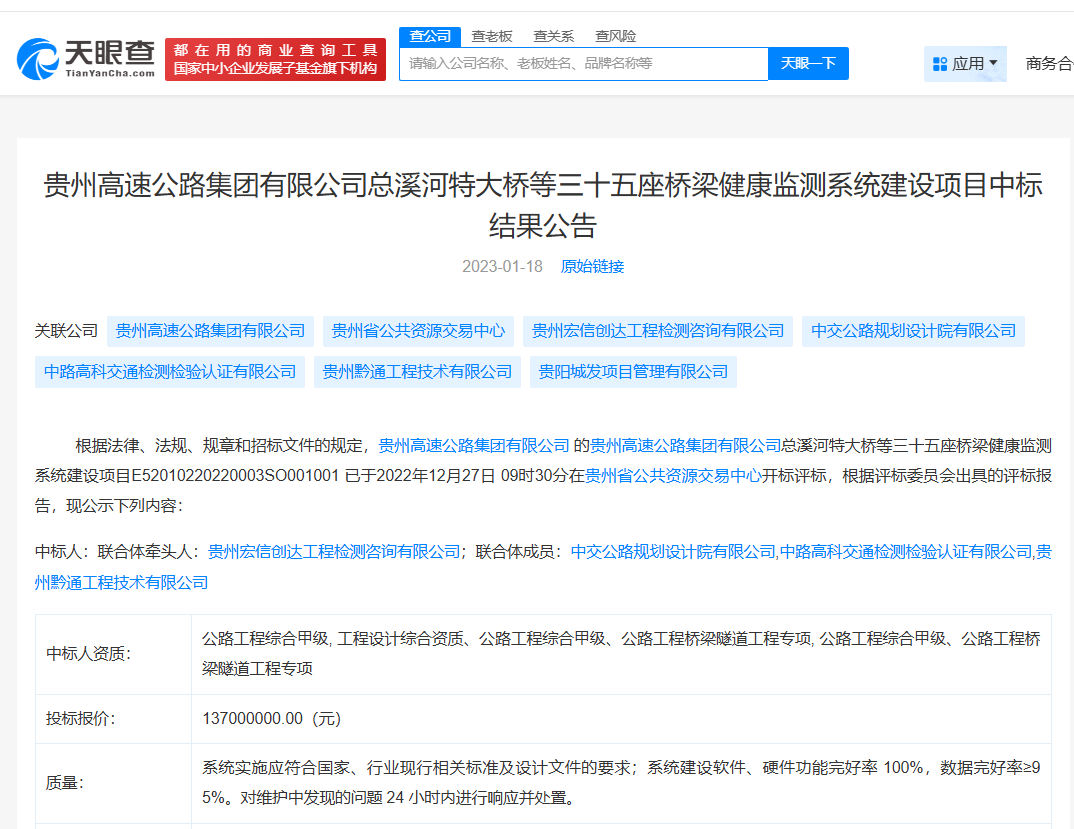Click the 中路高科交通检测检验认证有限公司 tag

[x=170, y=372]
